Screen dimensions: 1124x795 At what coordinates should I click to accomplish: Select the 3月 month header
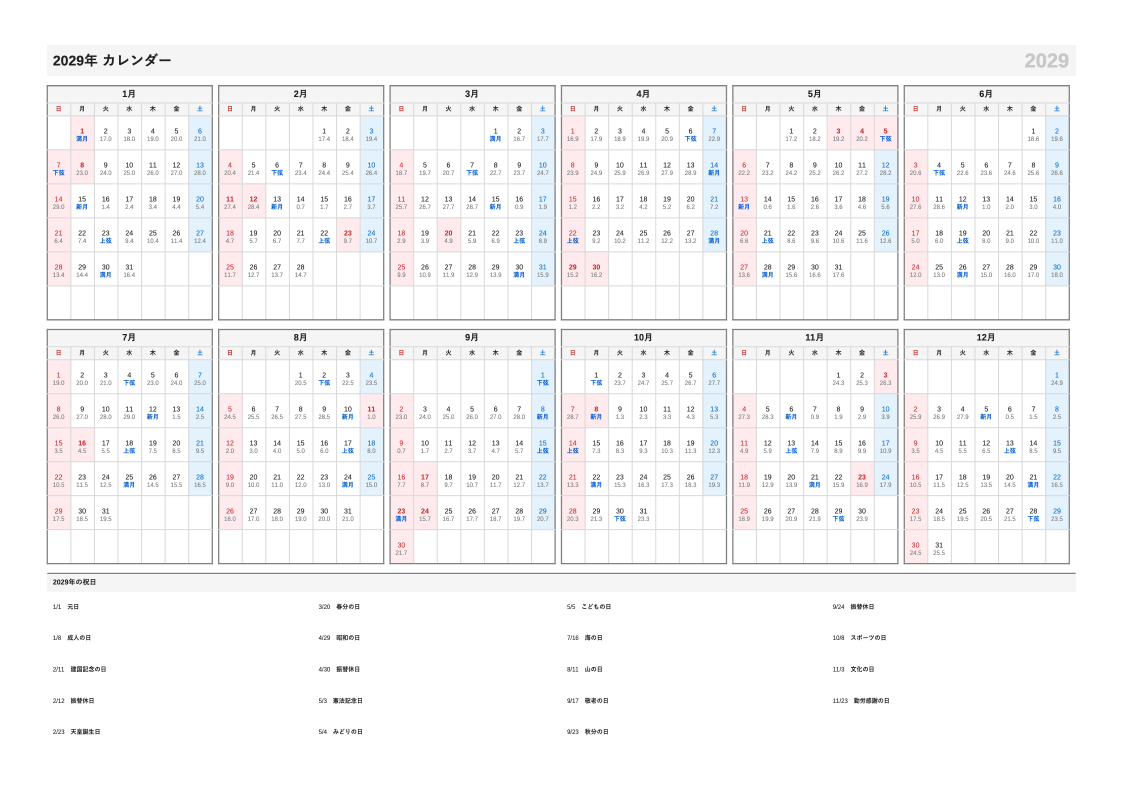472,94
